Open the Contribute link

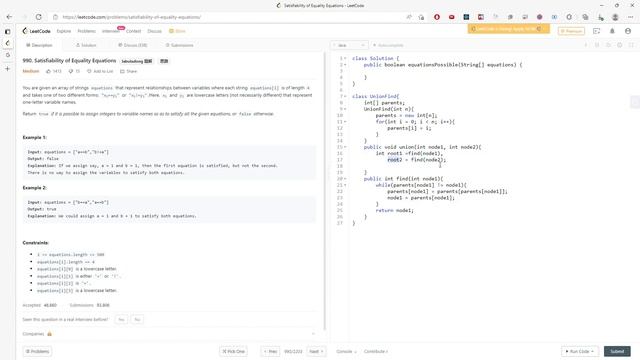tap(376, 351)
